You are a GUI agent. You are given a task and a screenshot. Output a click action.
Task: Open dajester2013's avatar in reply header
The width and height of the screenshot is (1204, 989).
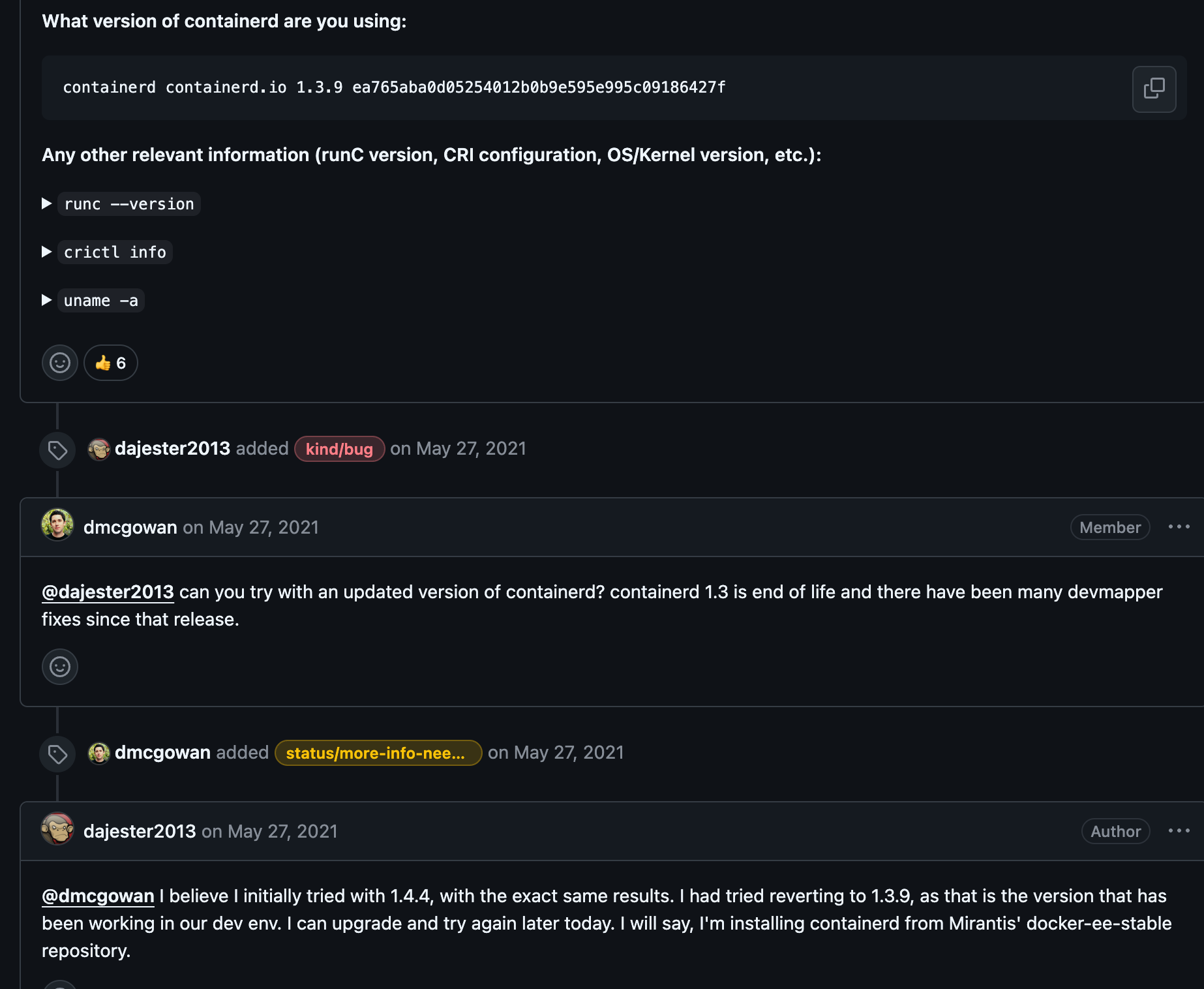[57, 829]
